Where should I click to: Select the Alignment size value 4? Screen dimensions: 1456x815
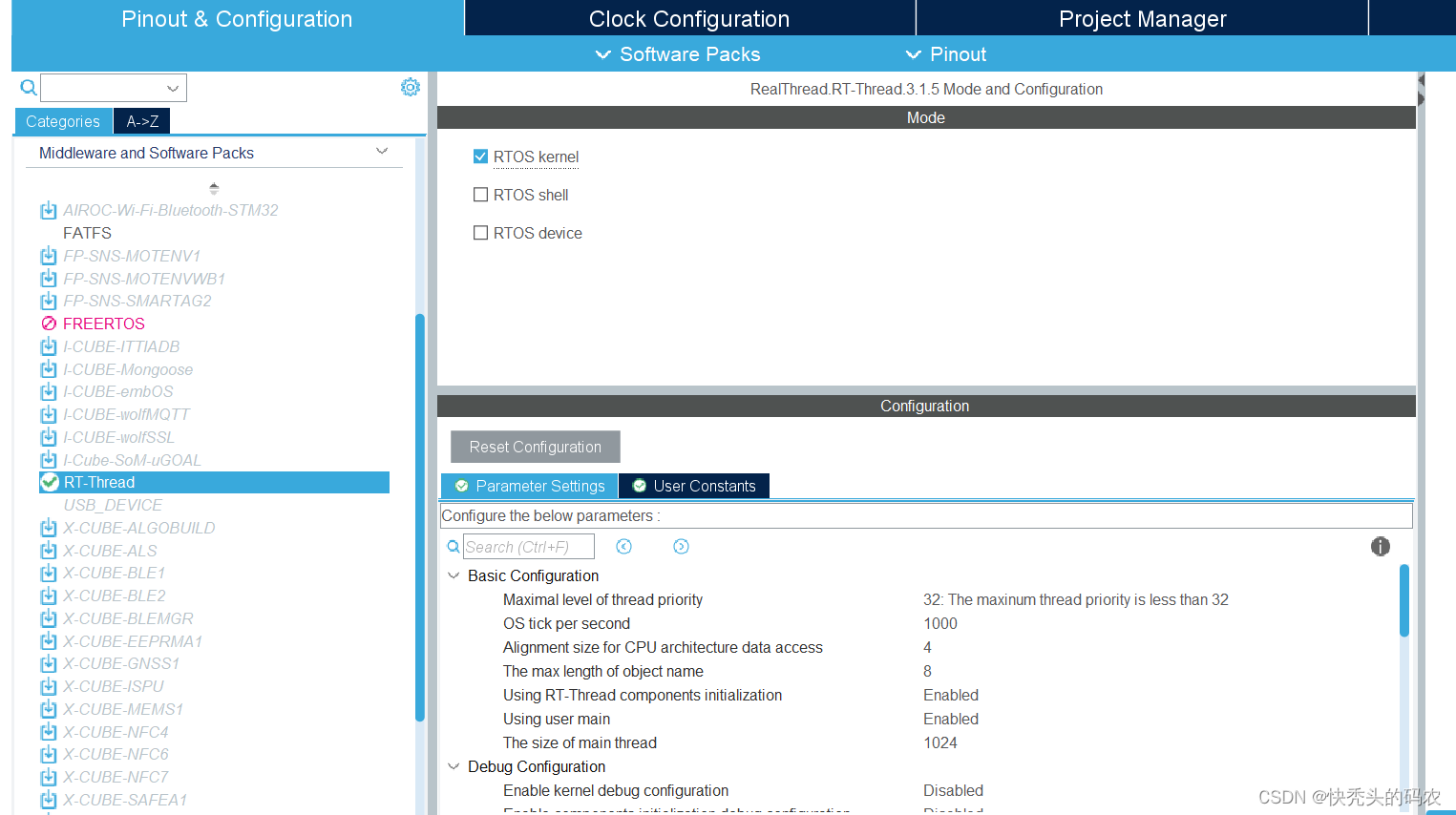[x=927, y=647]
